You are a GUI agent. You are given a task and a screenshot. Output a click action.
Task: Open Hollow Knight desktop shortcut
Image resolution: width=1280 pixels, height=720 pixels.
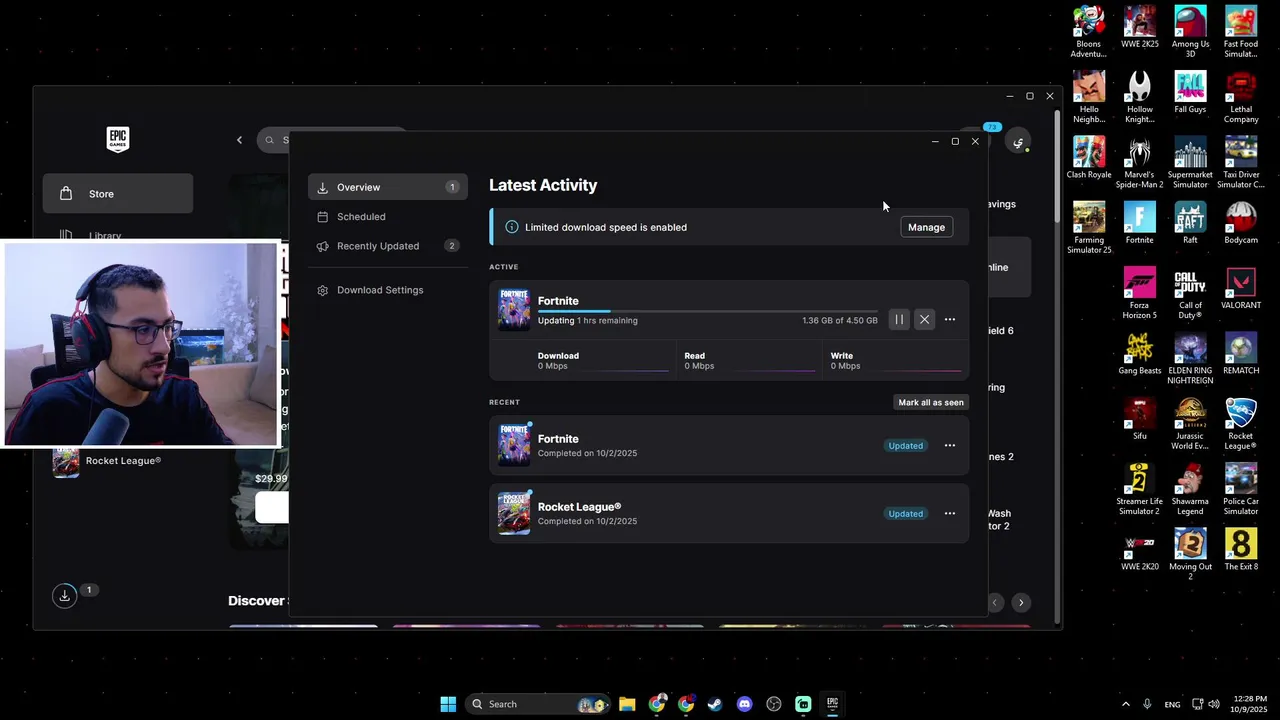pos(1140,97)
